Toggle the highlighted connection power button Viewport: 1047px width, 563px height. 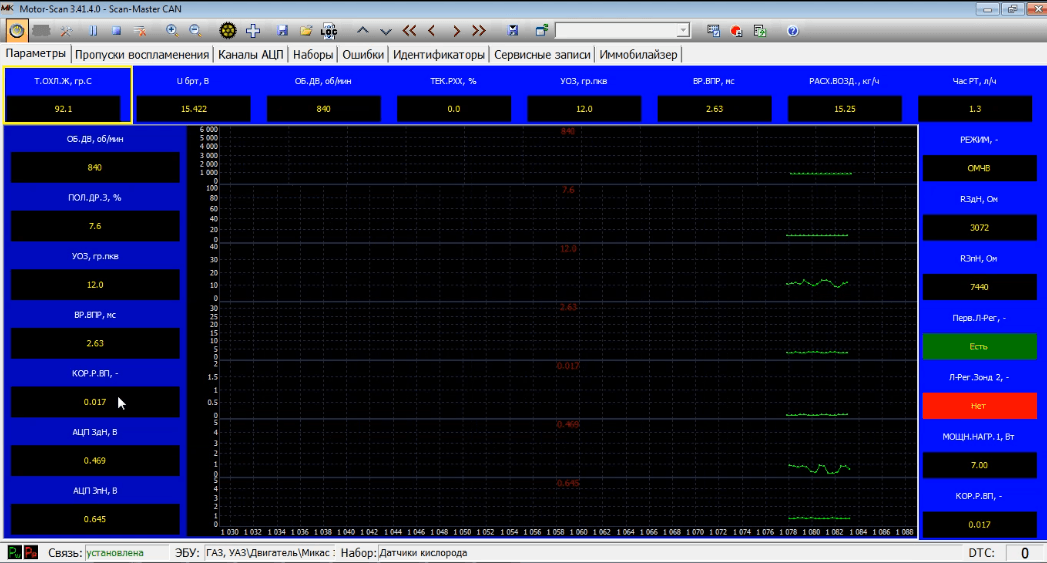[x=17, y=31]
